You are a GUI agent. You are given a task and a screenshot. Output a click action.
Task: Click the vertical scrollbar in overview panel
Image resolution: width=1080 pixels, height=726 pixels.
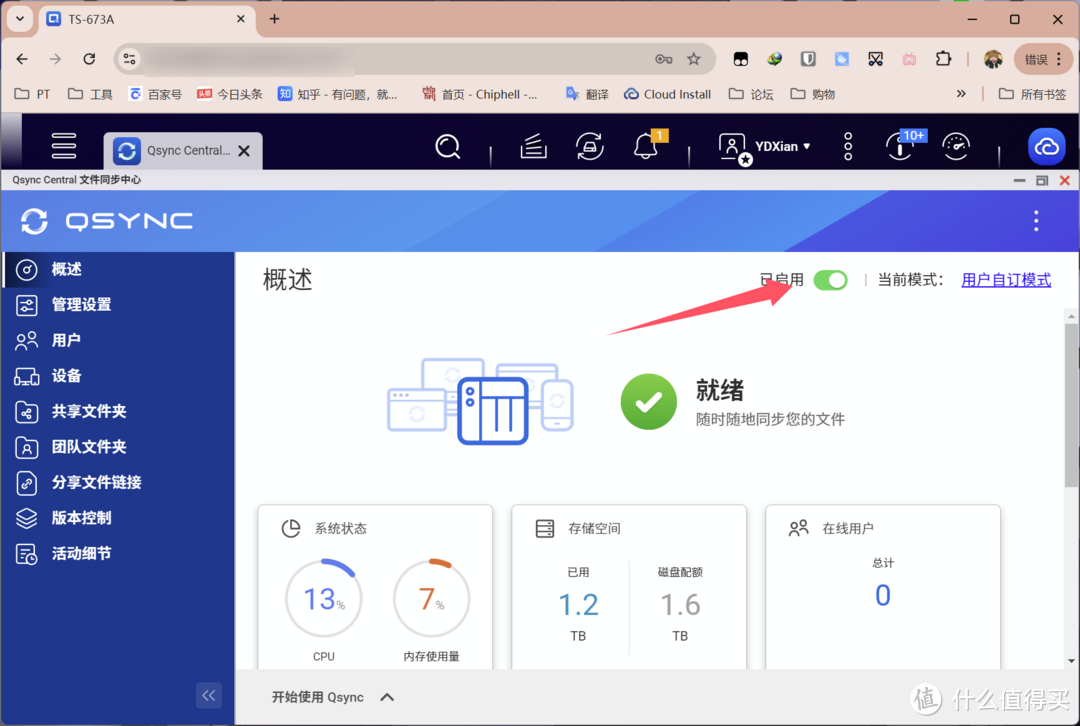[x=1071, y=400]
